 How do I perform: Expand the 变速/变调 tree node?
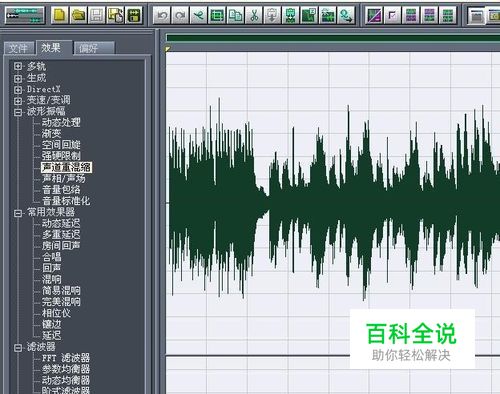(x=18, y=100)
